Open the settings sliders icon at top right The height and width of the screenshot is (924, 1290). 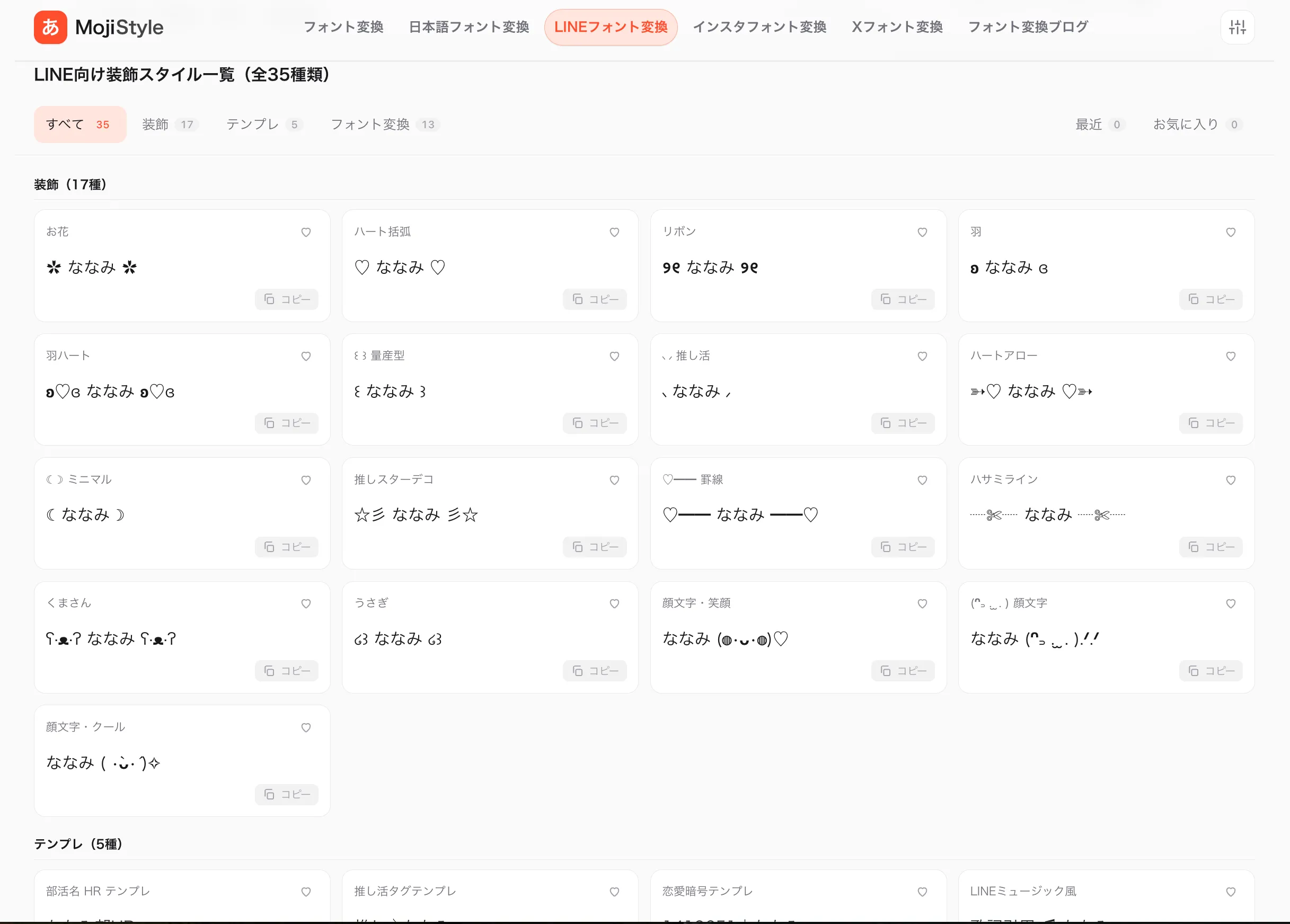click(x=1237, y=26)
